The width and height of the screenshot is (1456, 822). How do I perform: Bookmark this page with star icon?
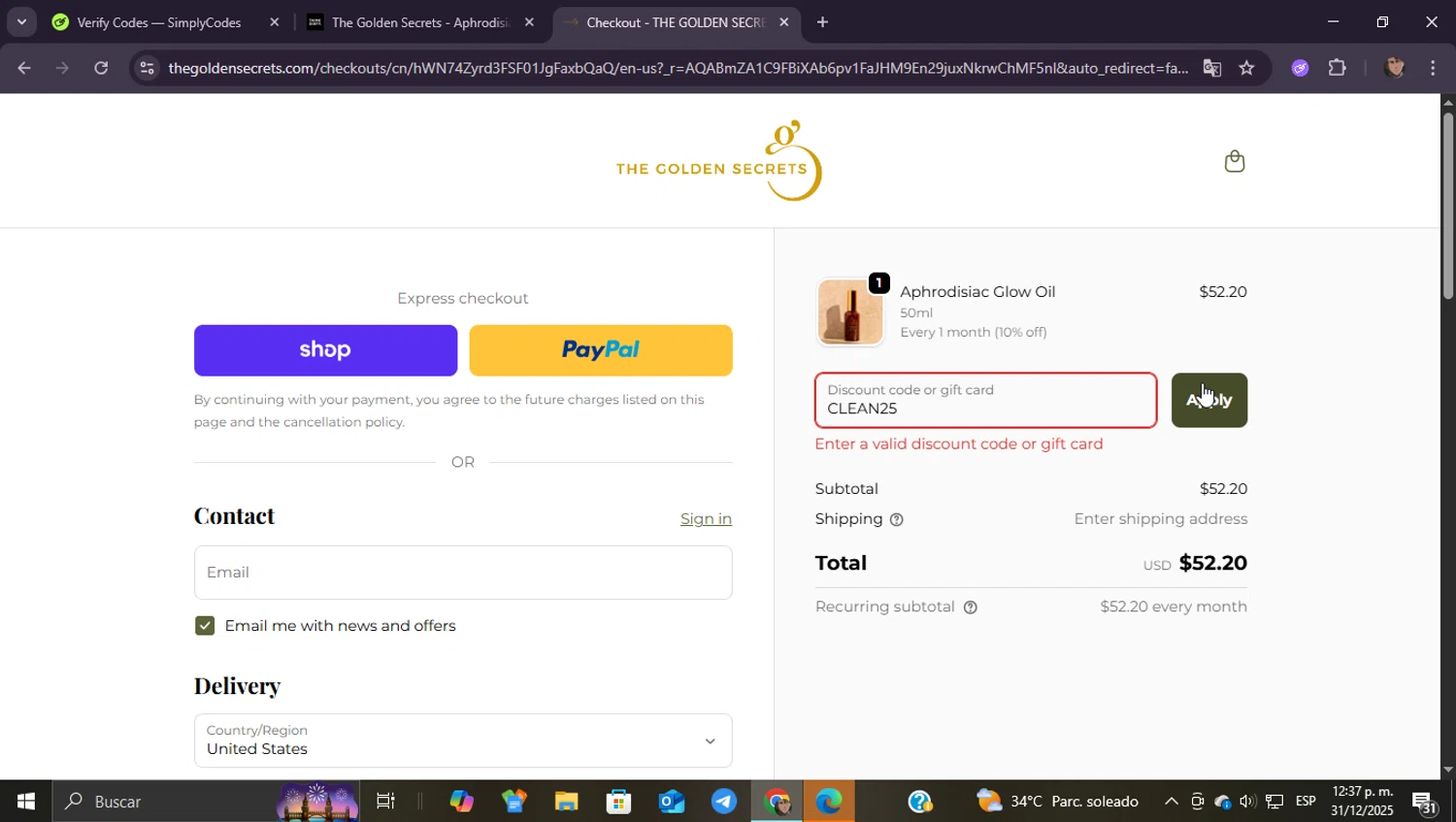(x=1246, y=68)
